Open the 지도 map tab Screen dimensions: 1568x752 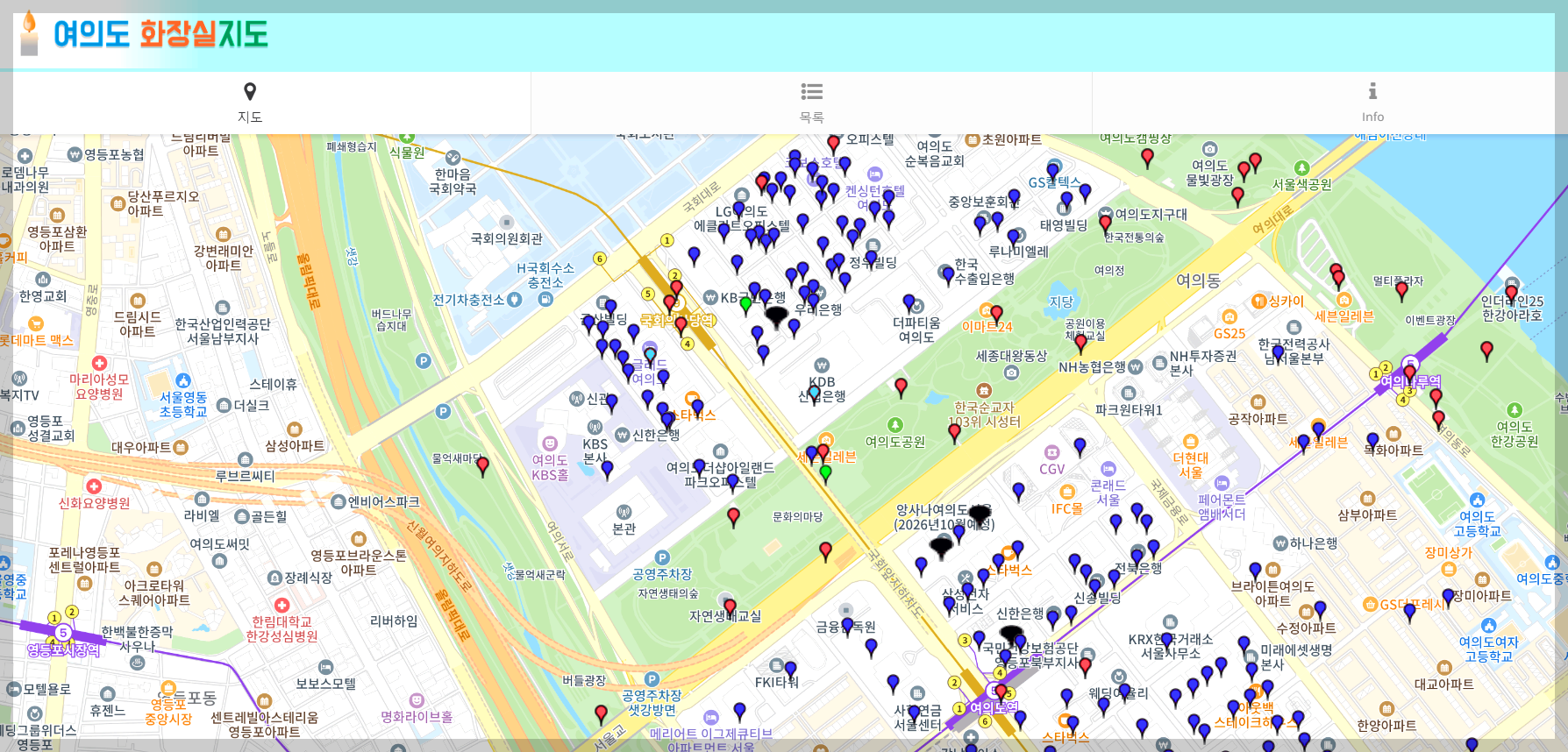(x=250, y=103)
